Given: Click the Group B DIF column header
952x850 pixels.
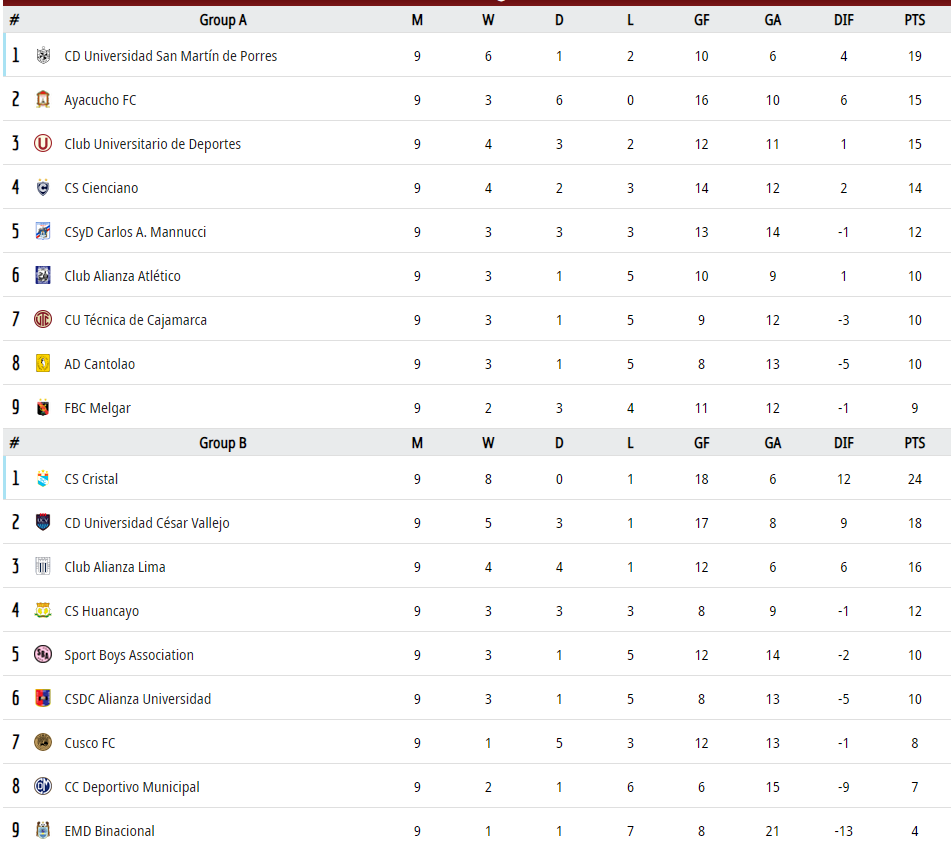Looking at the screenshot, I should (x=843, y=443).
